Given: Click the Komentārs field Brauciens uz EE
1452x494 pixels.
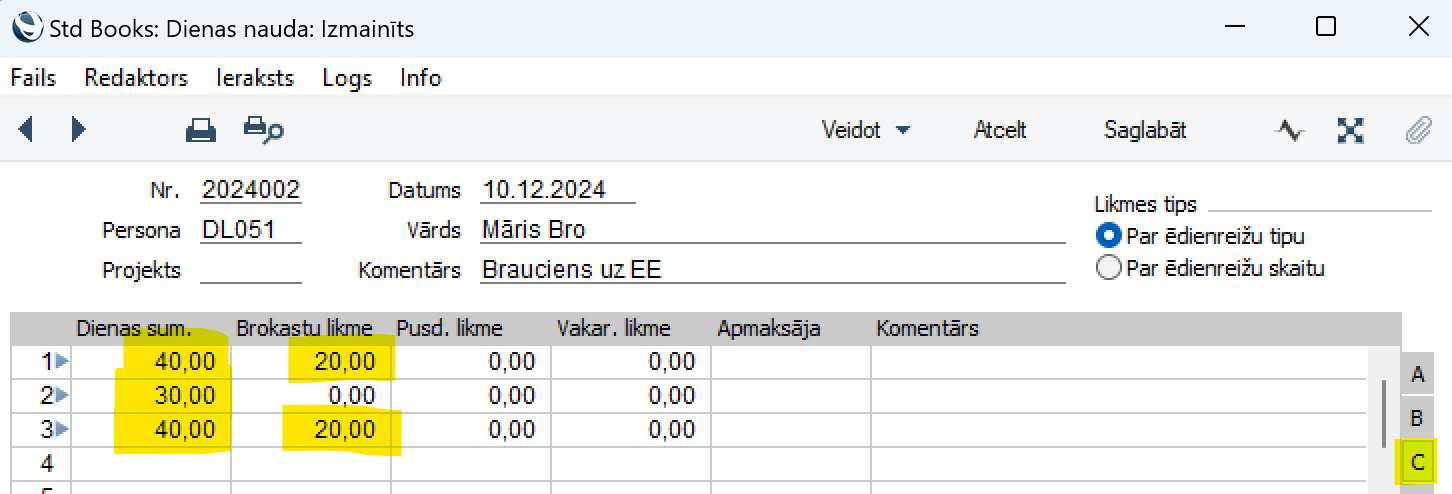Looking at the screenshot, I should pyautogui.click(x=772, y=269).
